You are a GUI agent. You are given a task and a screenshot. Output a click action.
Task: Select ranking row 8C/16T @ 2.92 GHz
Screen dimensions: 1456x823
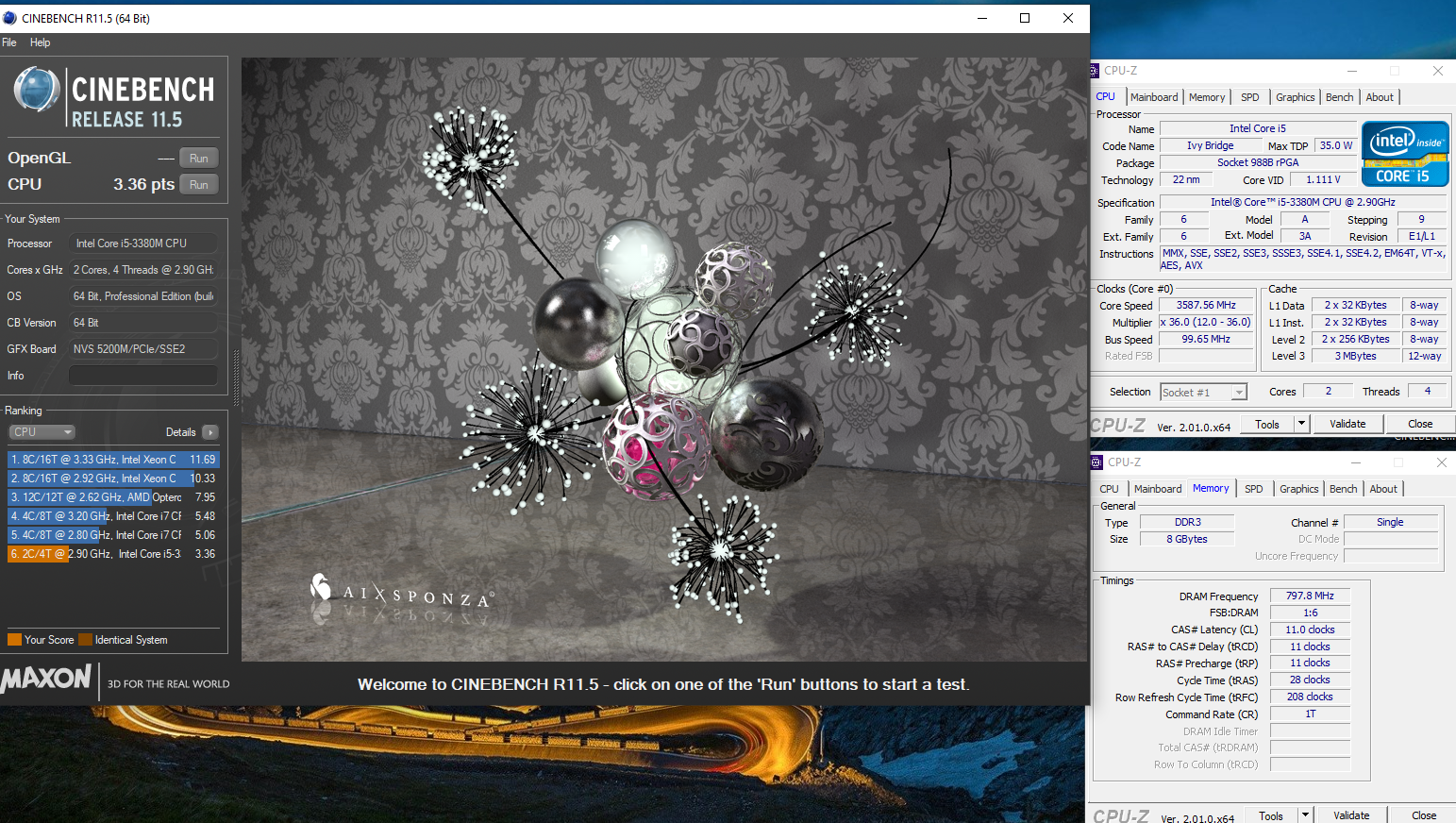click(113, 479)
